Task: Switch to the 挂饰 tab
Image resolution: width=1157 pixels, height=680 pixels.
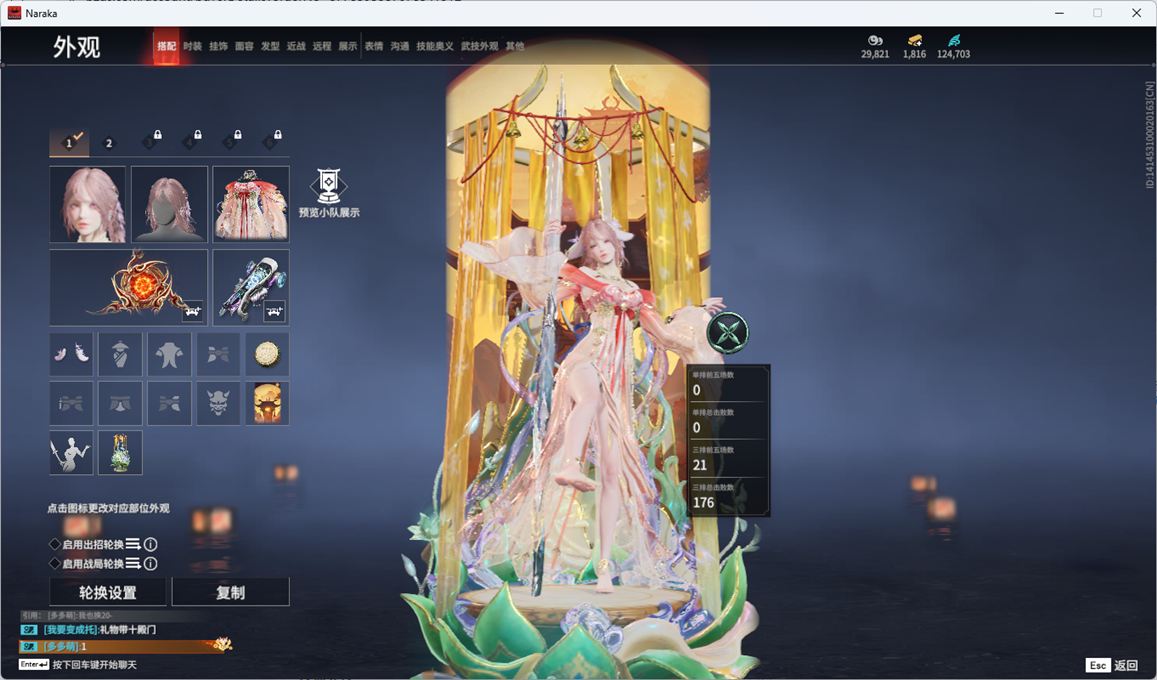Action: [x=218, y=46]
